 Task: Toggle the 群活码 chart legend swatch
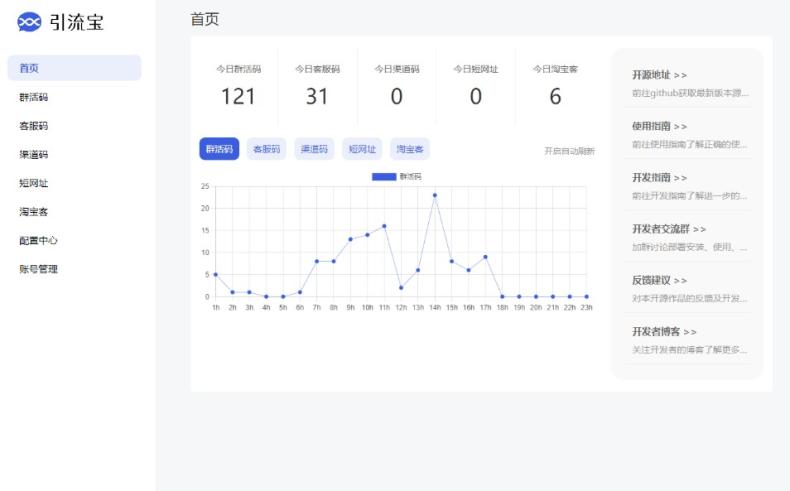384,177
